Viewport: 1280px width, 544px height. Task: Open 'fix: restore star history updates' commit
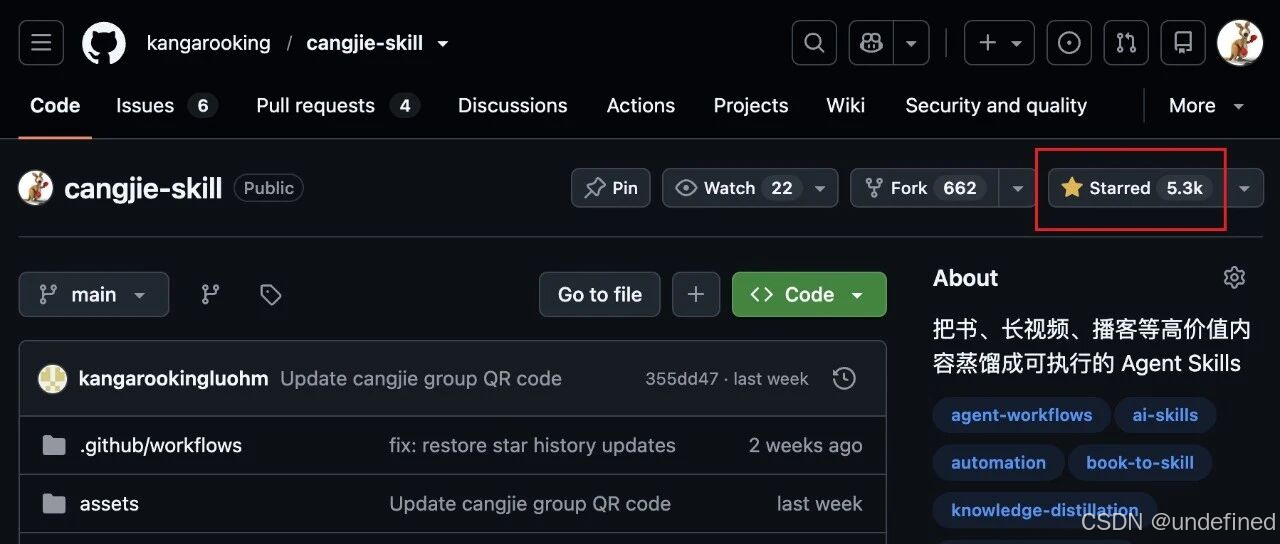(x=532, y=445)
